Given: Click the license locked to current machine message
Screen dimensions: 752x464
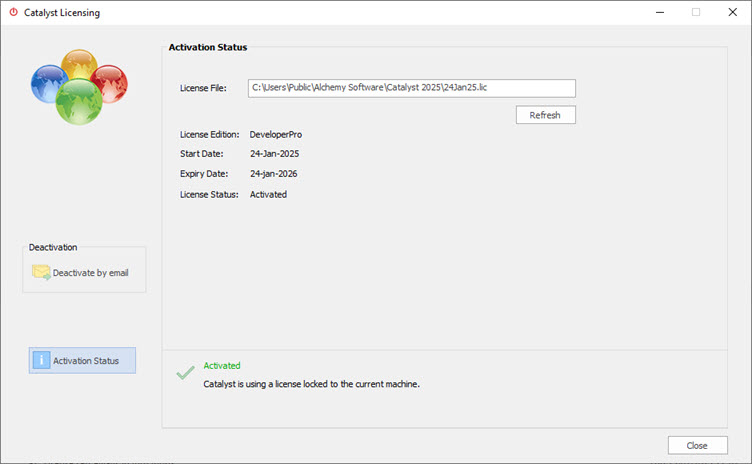Looking at the screenshot, I should [x=311, y=383].
